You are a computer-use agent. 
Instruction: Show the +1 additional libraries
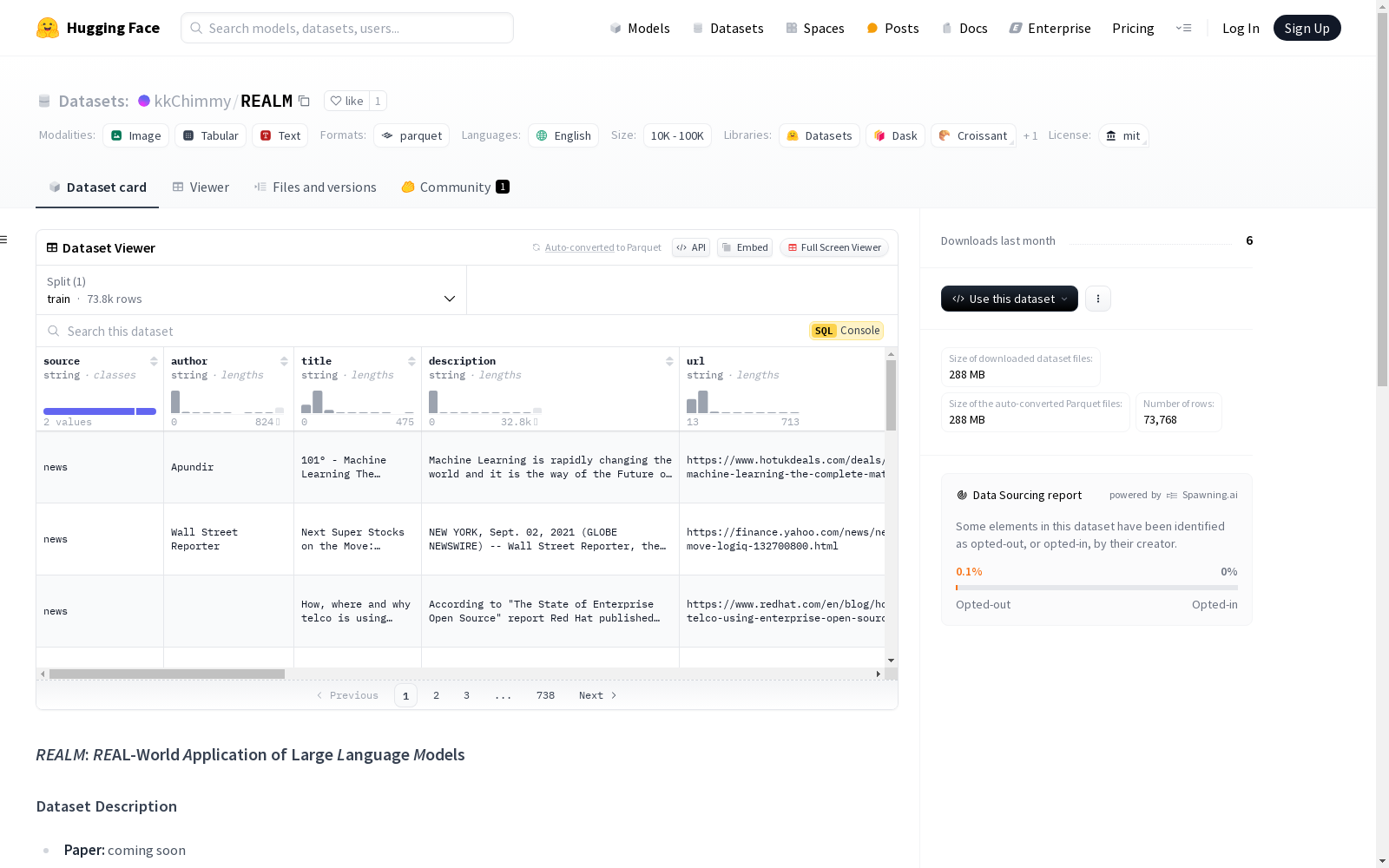pos(1030,135)
